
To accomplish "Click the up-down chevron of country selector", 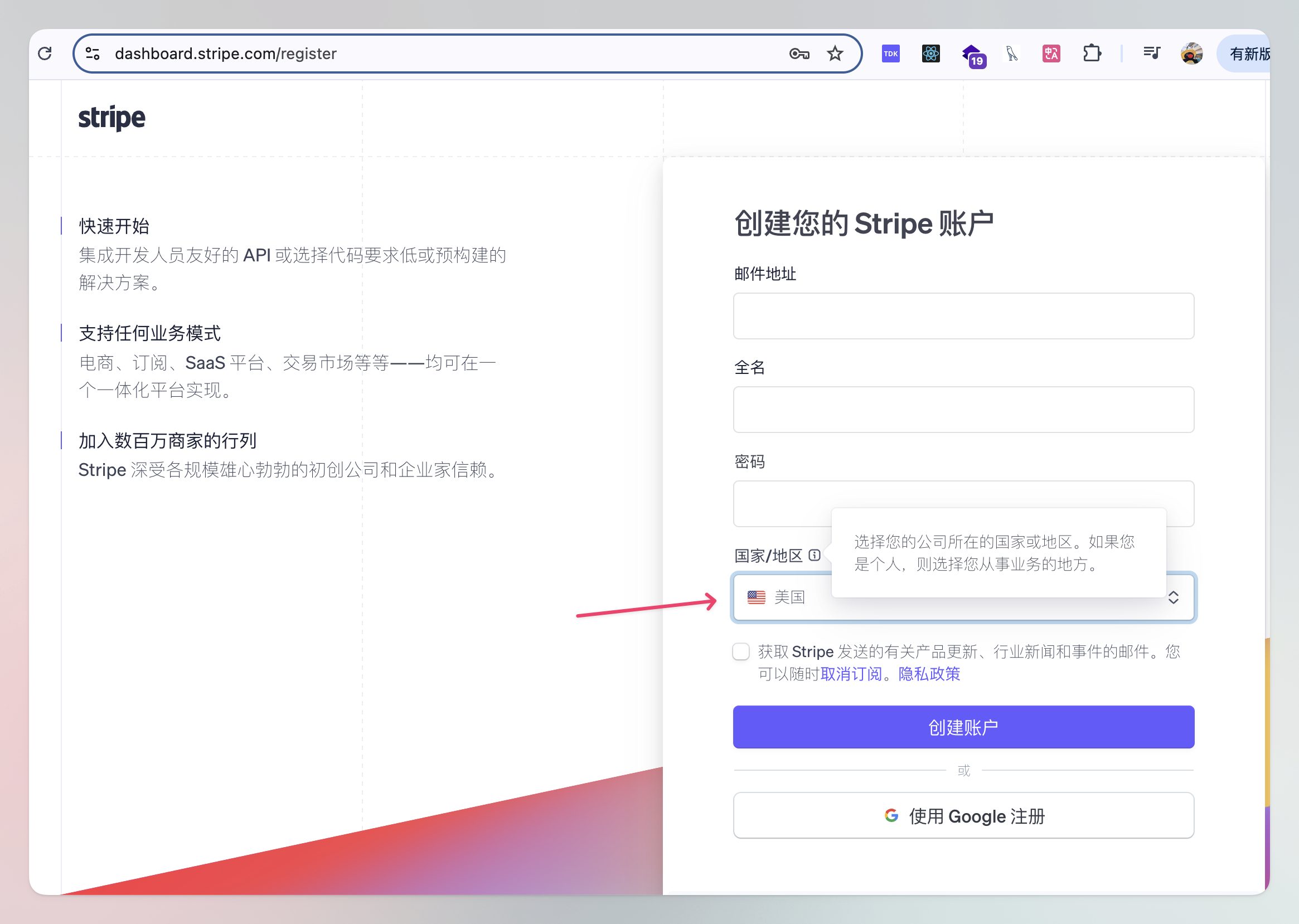I will [x=1173, y=597].
